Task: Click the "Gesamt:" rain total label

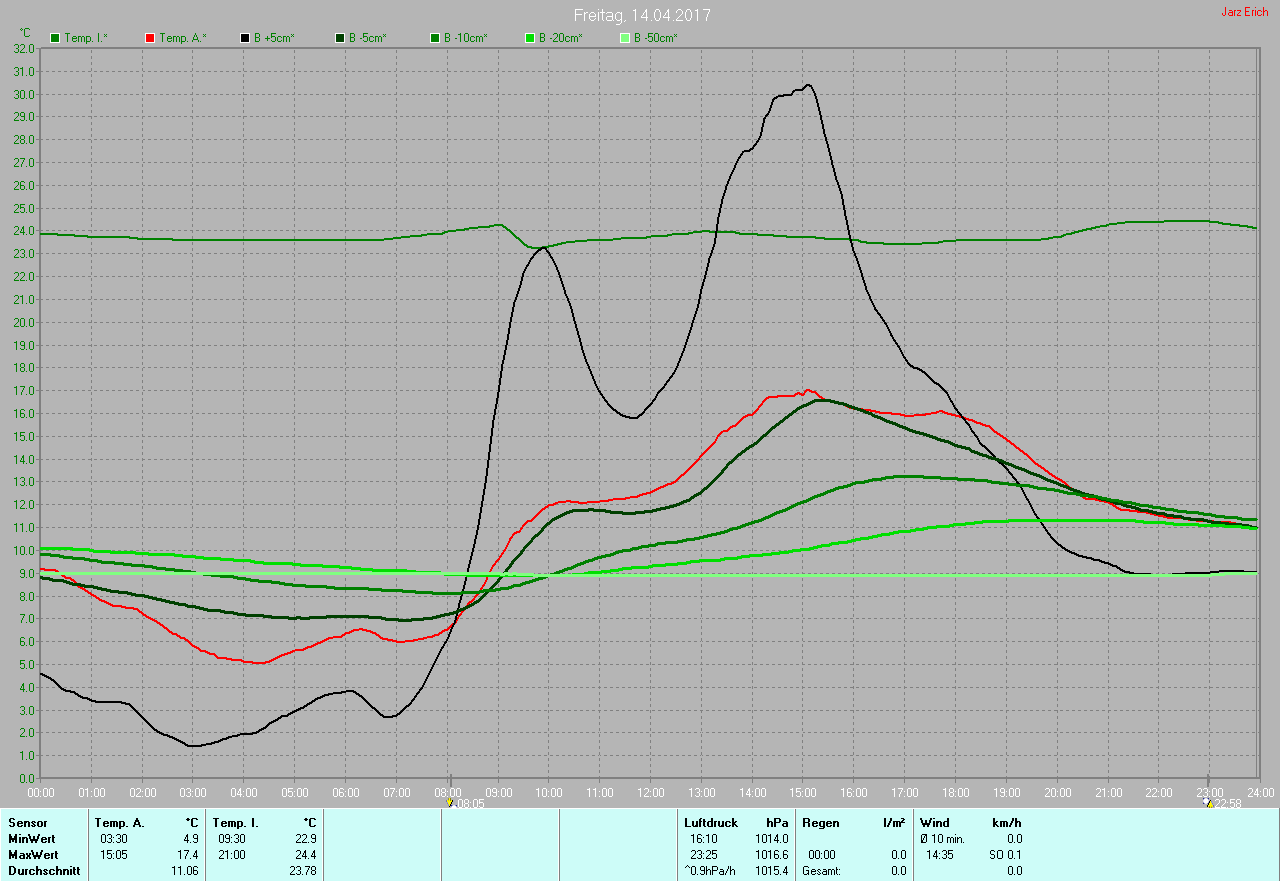Action: [x=821, y=871]
